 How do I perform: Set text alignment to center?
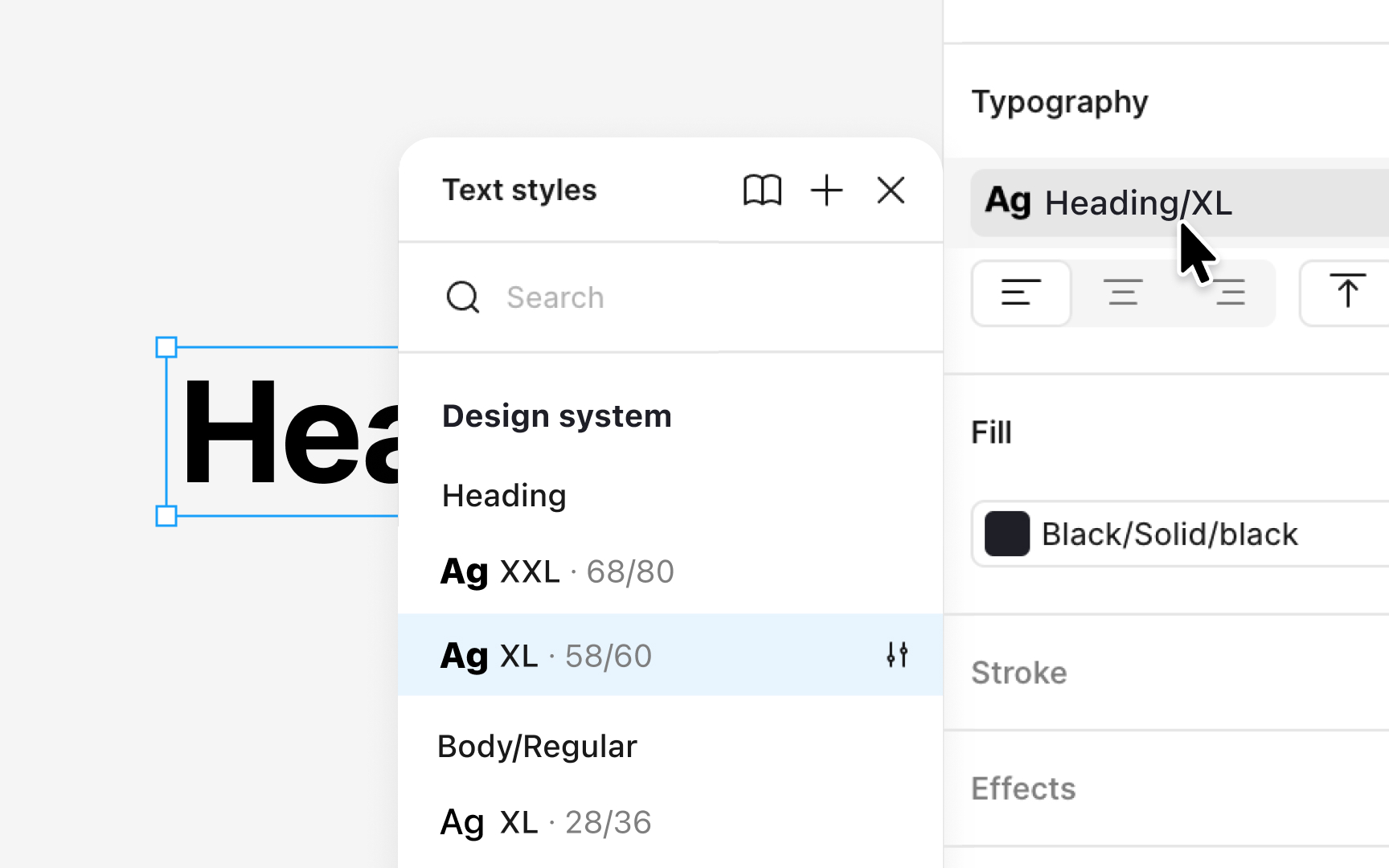(1123, 293)
